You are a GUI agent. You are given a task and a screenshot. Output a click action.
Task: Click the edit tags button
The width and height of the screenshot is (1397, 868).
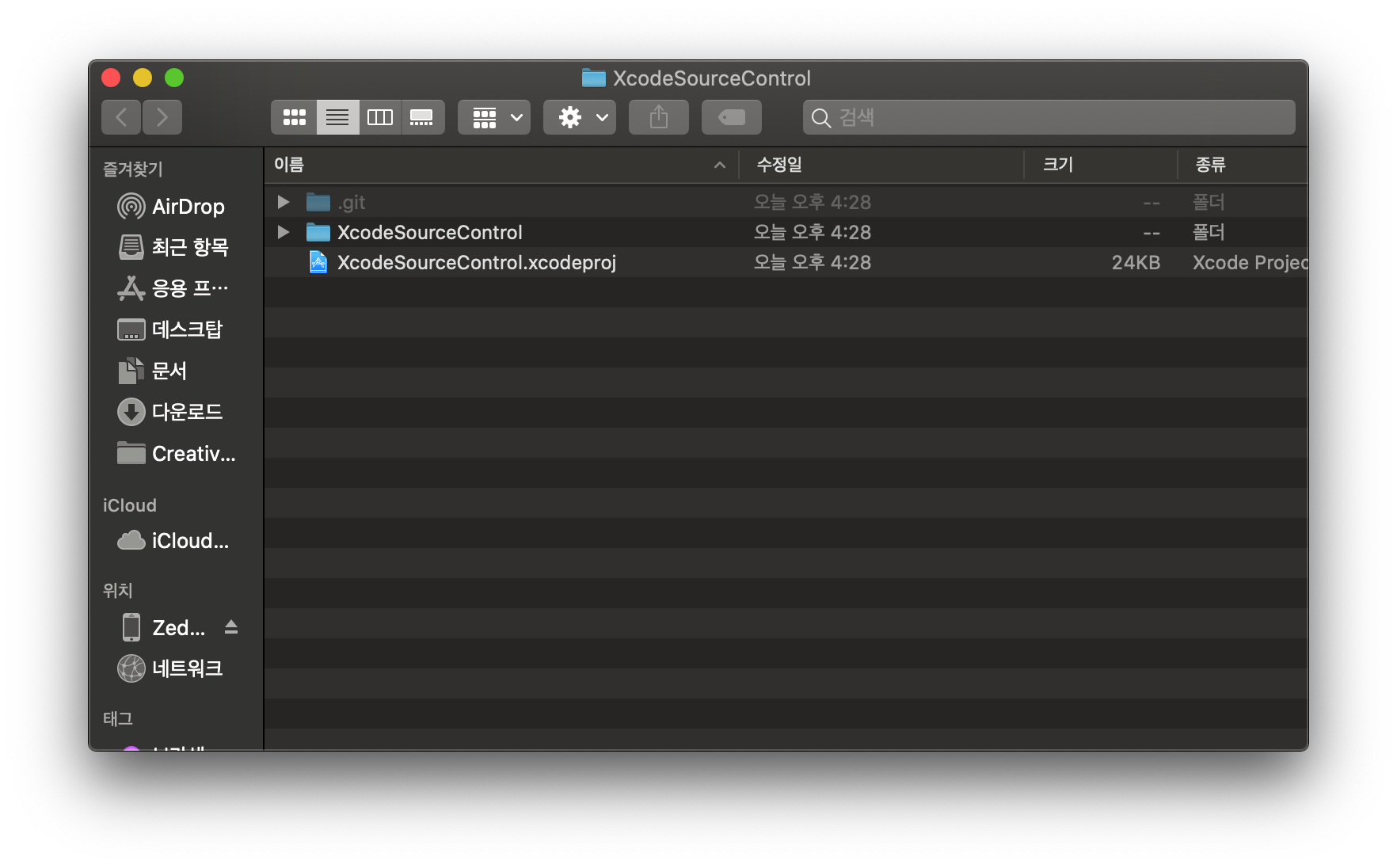click(x=732, y=117)
